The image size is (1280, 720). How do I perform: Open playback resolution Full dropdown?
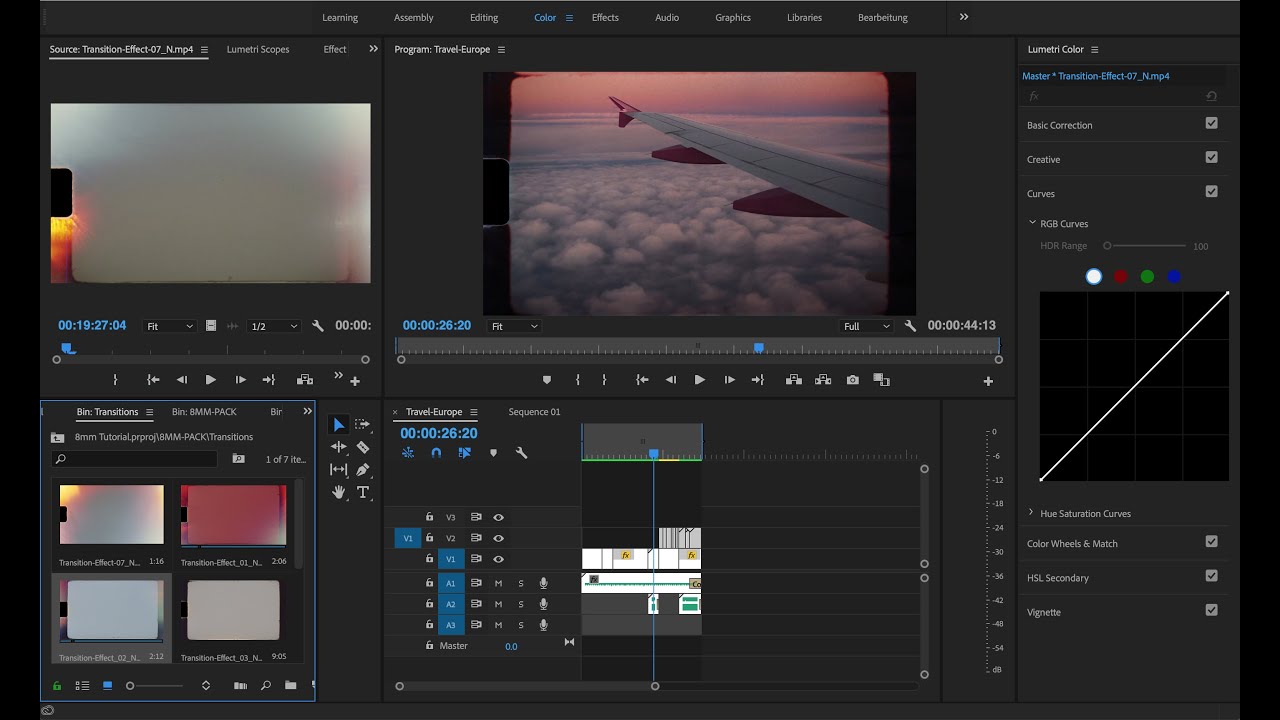tap(866, 326)
